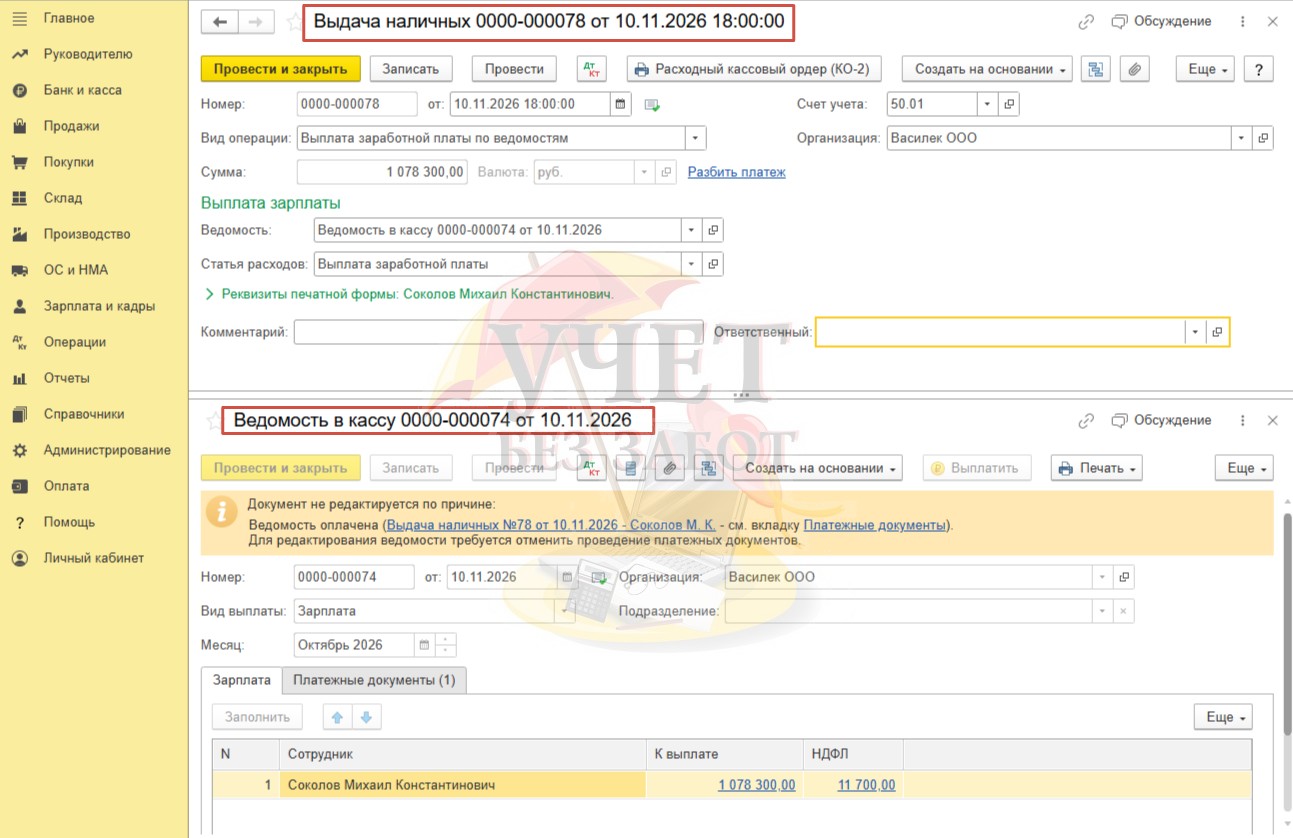
Task: Open calendar picker for month Октябрь 2026
Action: pyautogui.click(x=423, y=645)
